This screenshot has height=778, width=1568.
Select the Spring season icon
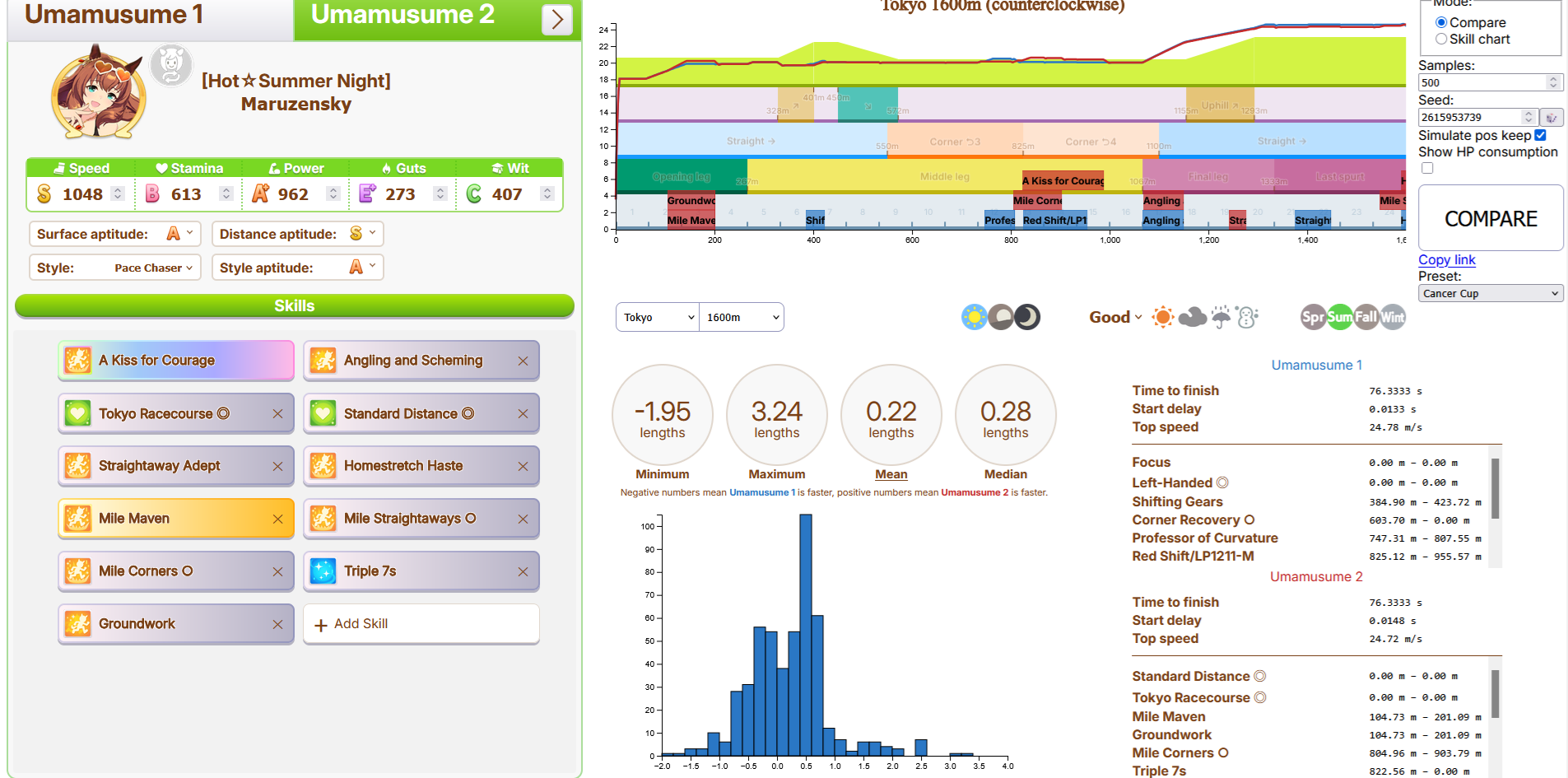click(x=1314, y=317)
